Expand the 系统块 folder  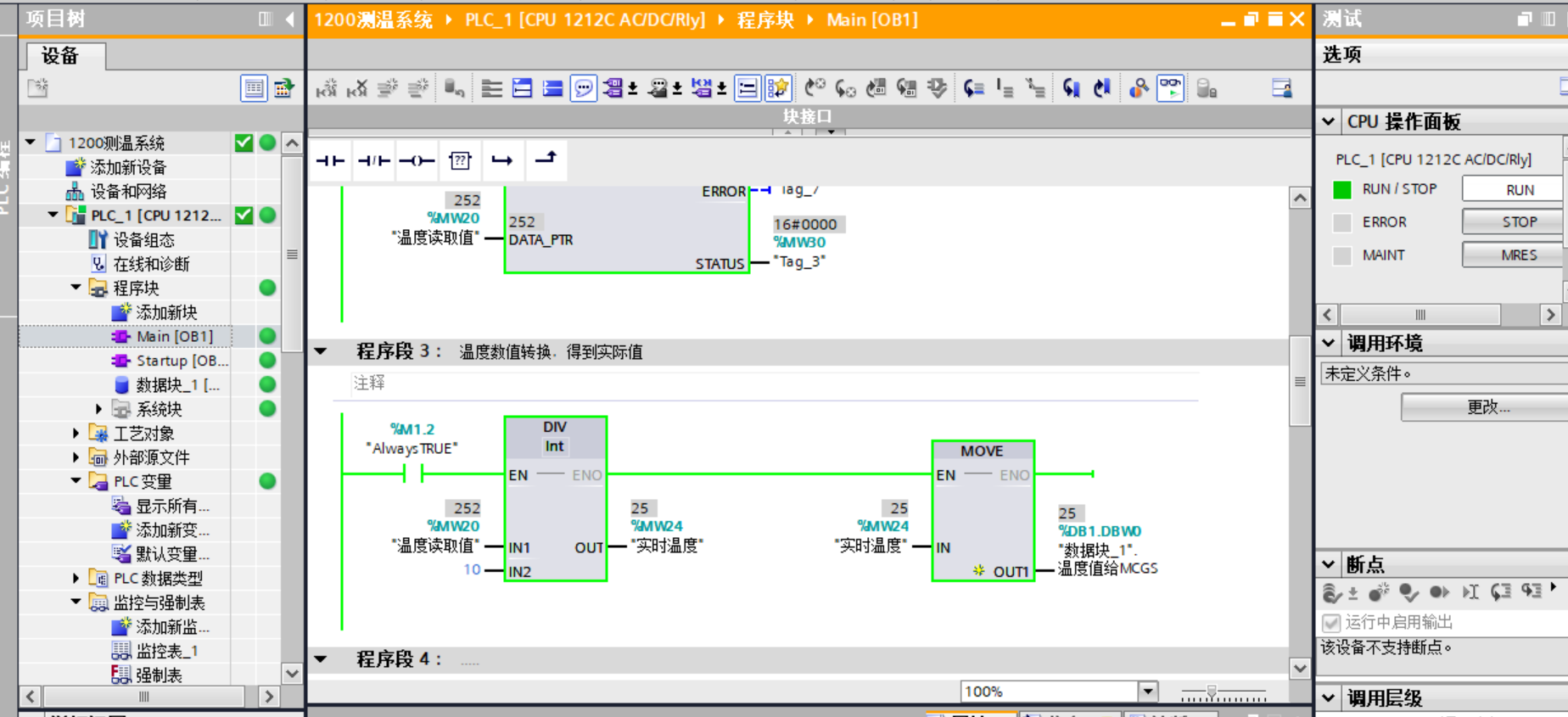pos(98,409)
